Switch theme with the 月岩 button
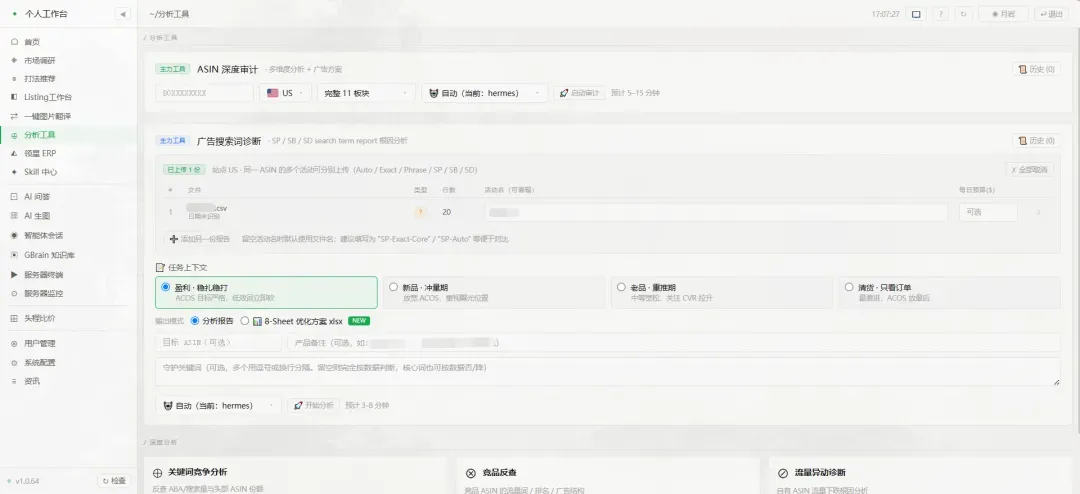This screenshot has width=1080, height=494. 1003,14
